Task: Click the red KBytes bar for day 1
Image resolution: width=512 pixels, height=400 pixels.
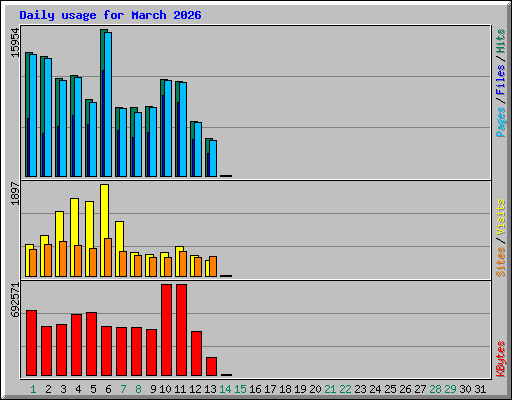Action: coord(31,343)
